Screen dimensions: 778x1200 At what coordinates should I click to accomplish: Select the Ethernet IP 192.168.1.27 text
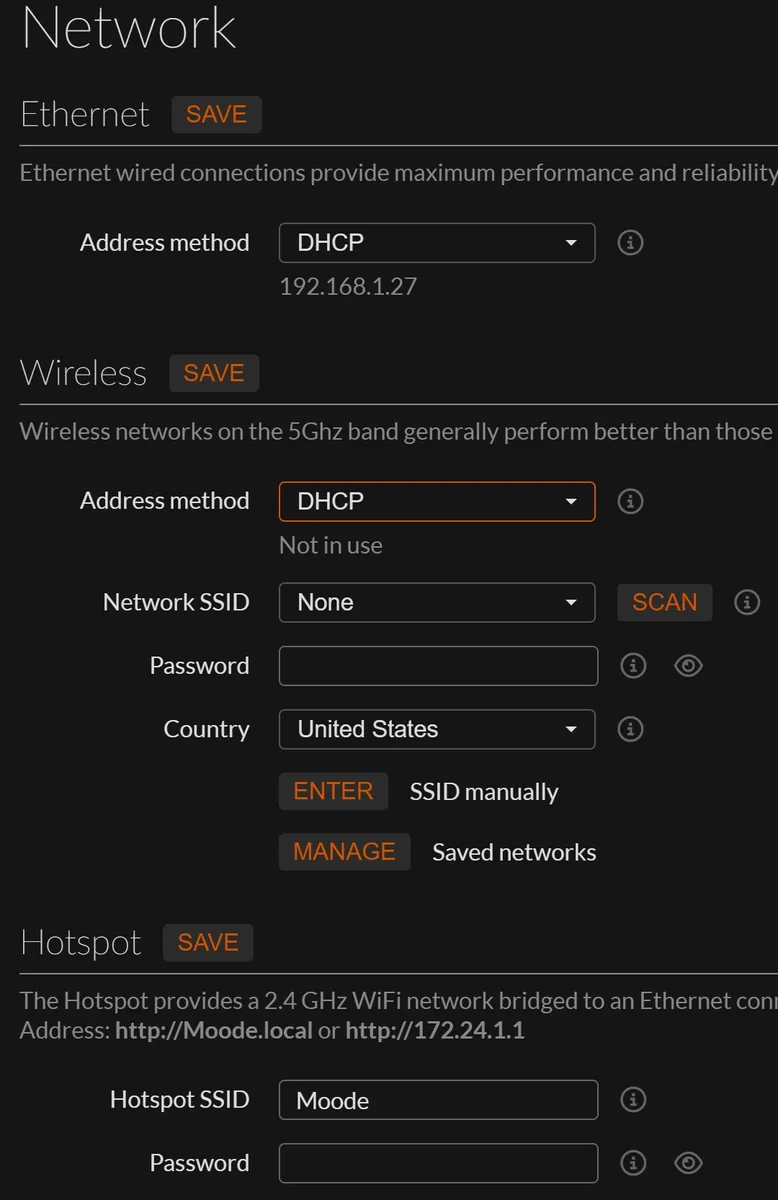point(348,287)
